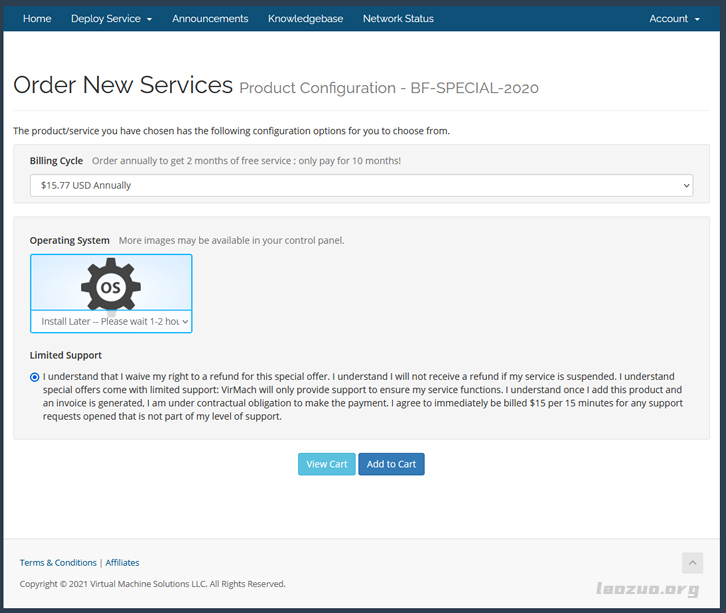
Task: Click the copyright notice in the footer
Action: pos(152,584)
